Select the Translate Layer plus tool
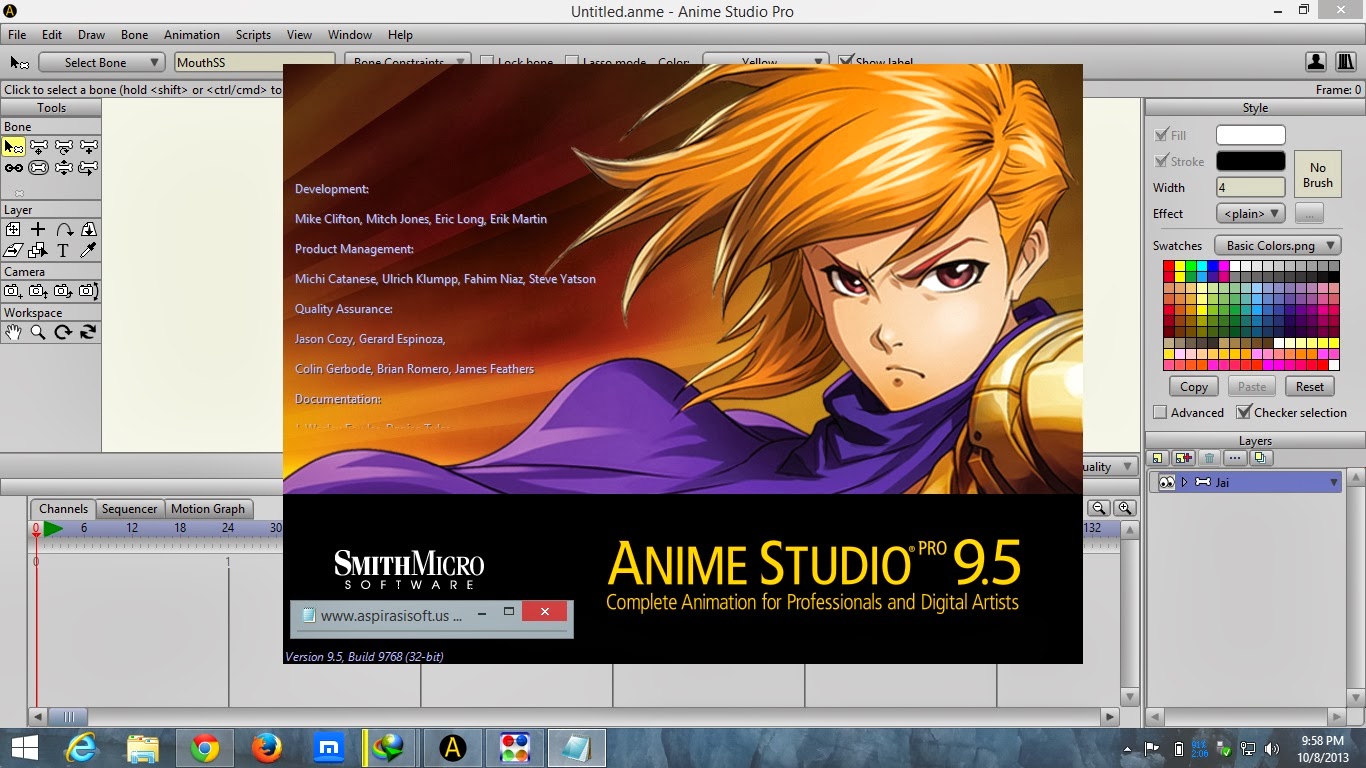The height and width of the screenshot is (768, 1366). pyautogui.click(x=39, y=230)
